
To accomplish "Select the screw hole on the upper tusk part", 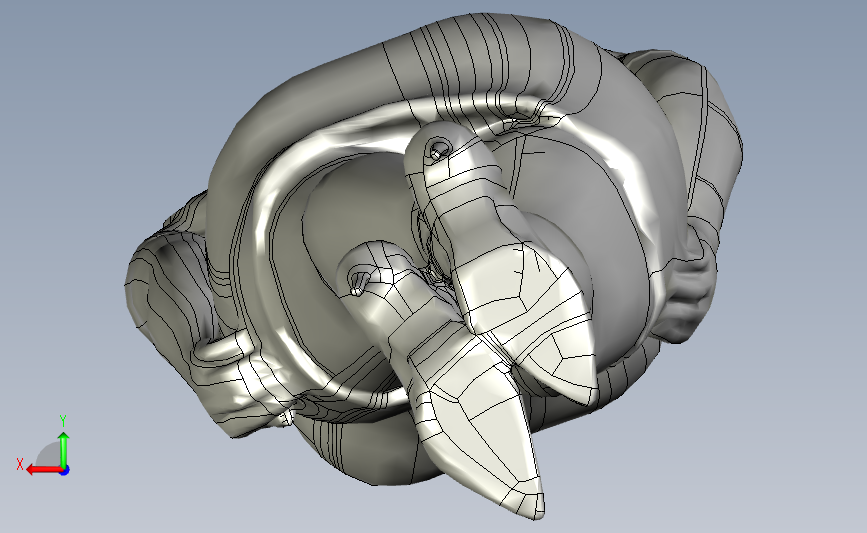I will pos(438,149).
